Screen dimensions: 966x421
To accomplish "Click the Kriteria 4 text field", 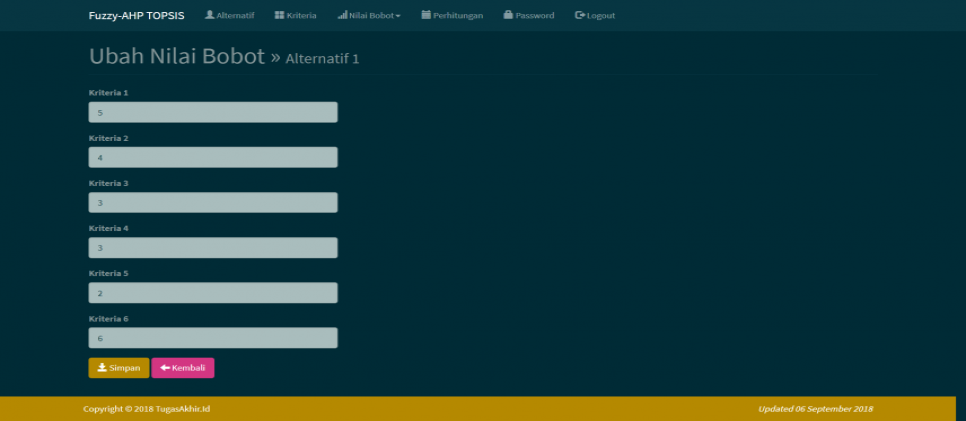I will [213, 248].
